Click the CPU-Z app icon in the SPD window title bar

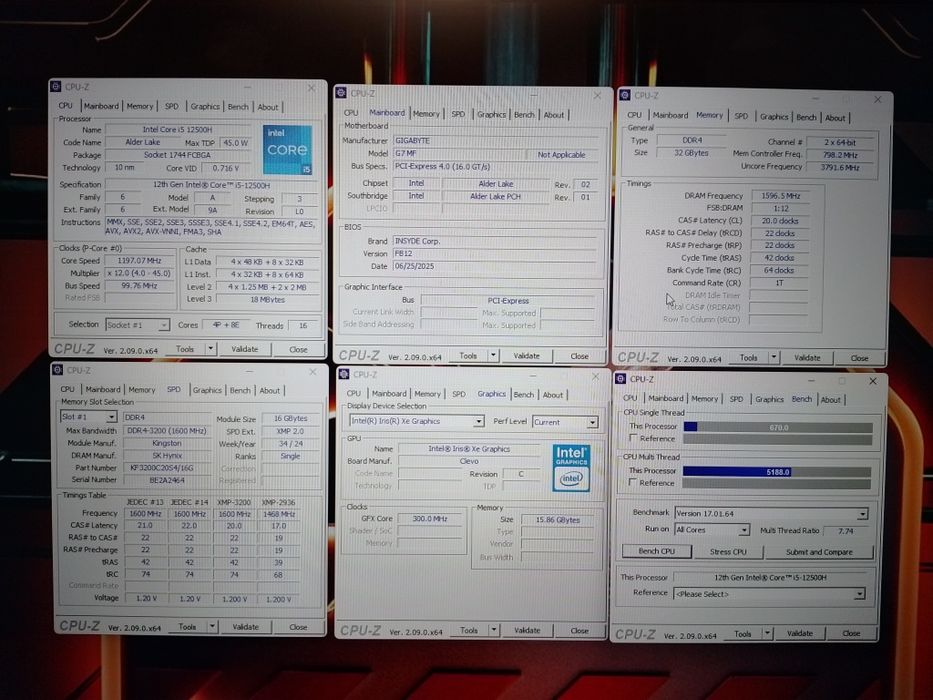(58, 370)
